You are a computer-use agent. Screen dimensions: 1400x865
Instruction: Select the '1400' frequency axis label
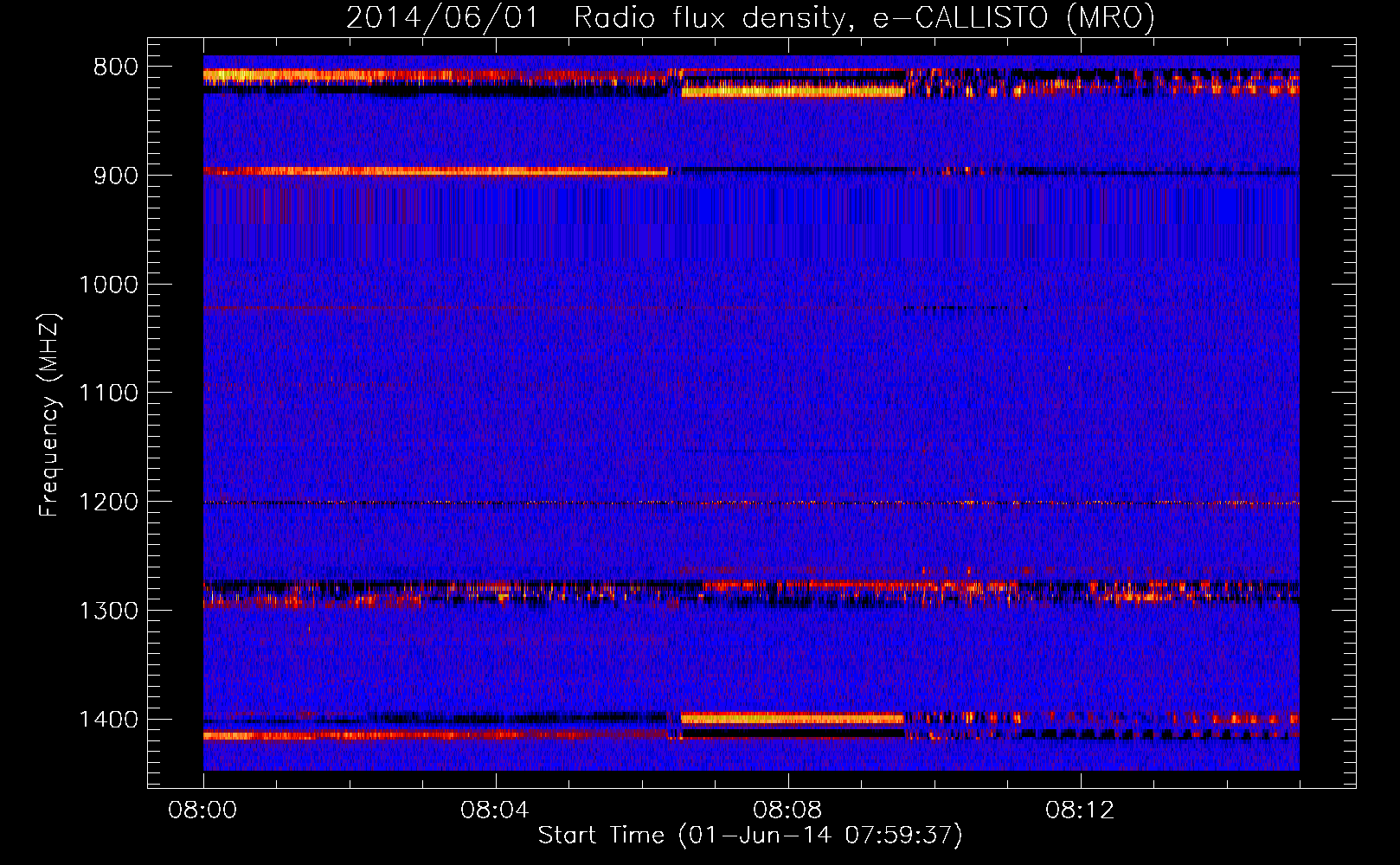(108, 720)
